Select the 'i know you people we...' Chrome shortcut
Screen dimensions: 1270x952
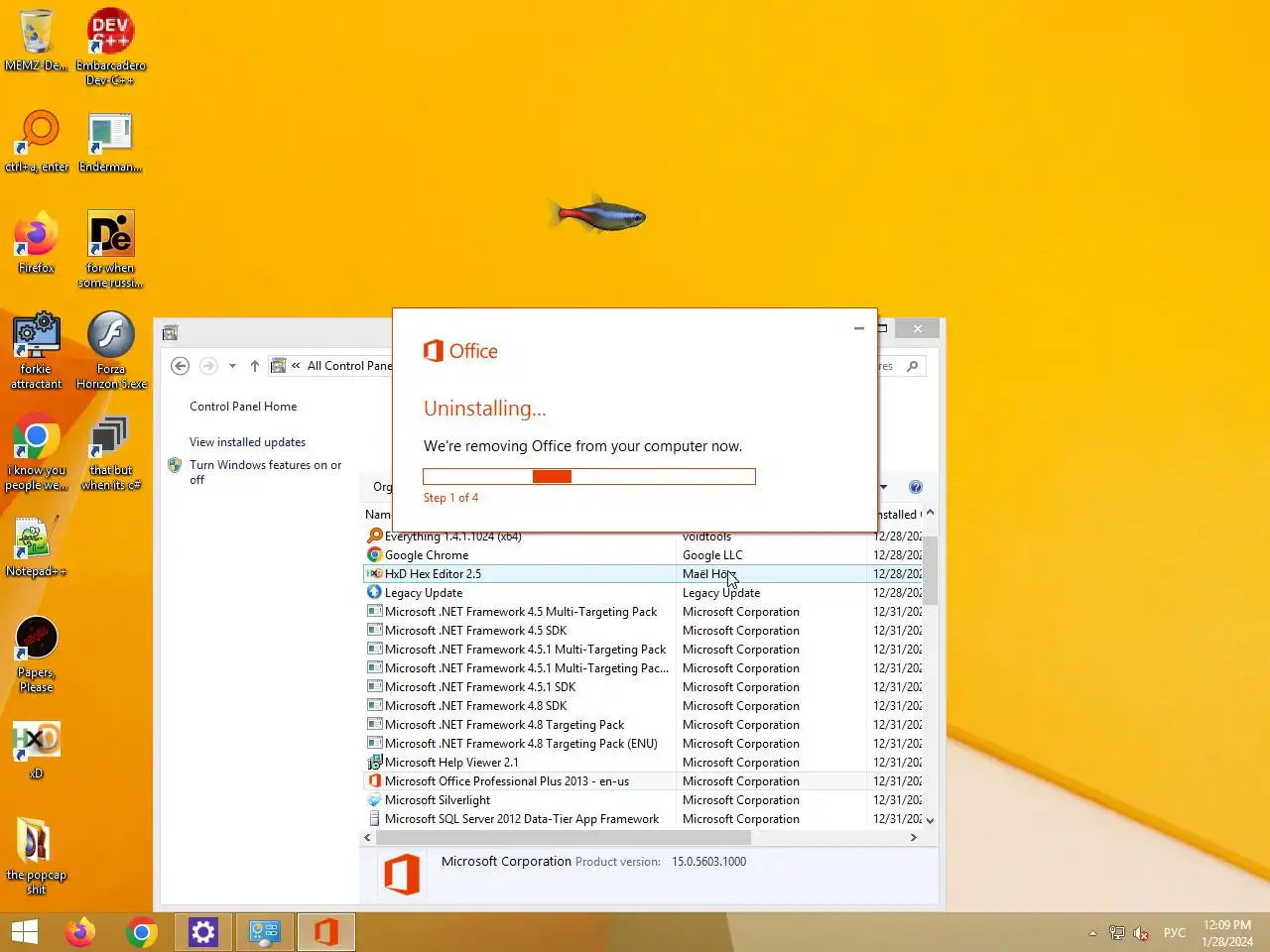37,451
